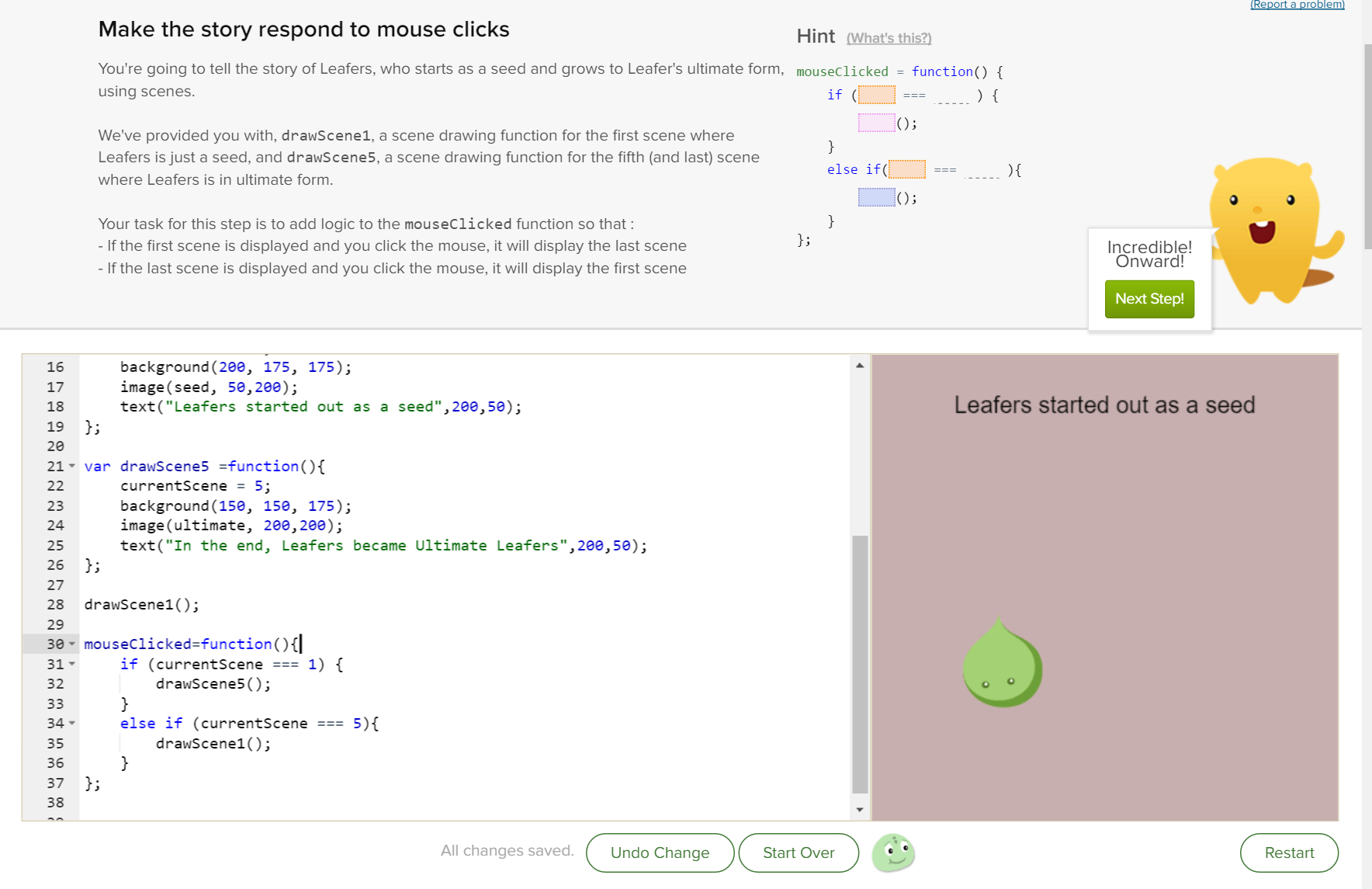
Task: Fold the else if block at line 34
Action: [x=72, y=724]
